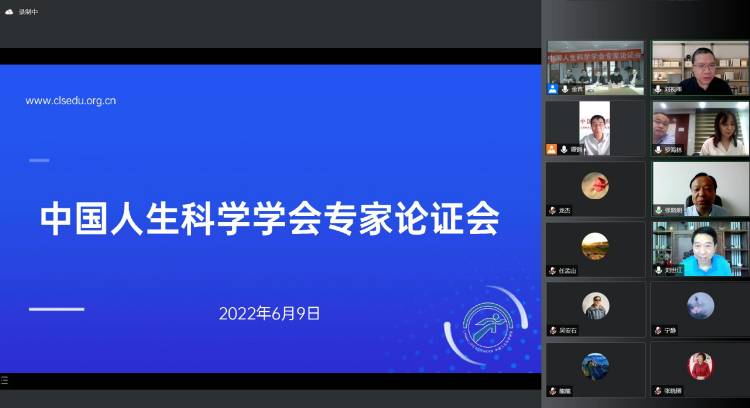This screenshot has height=408, width=750.
Task: Click the avatar of man wearing sunglasses
Action: tap(596, 306)
